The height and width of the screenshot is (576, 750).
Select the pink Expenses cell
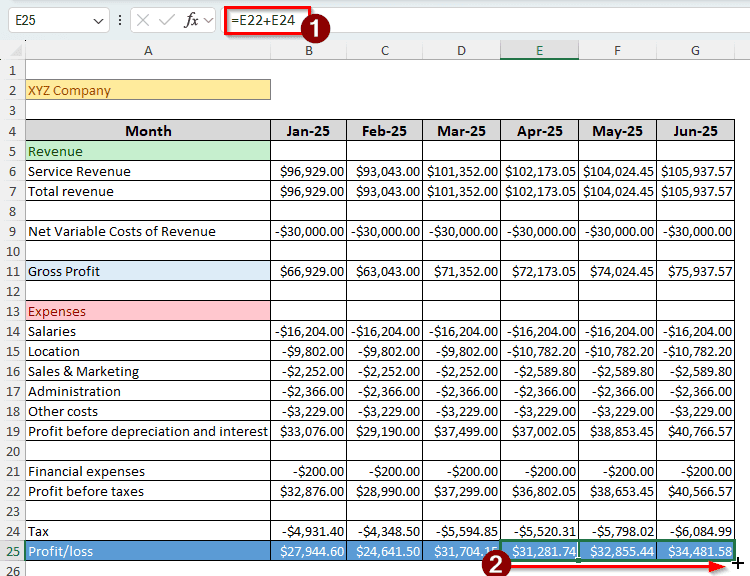(148, 311)
